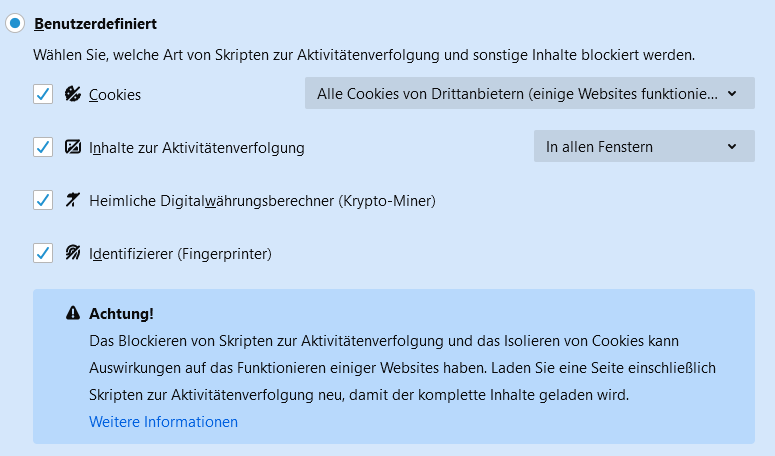Toggle the Identifizierer (Fingerprinter) checkbox
775x456 pixels.
43,253
